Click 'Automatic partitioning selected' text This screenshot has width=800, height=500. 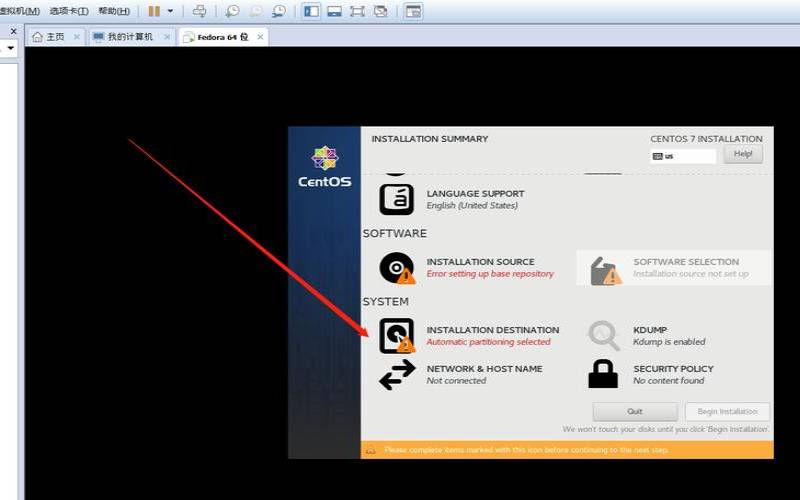[488, 342]
